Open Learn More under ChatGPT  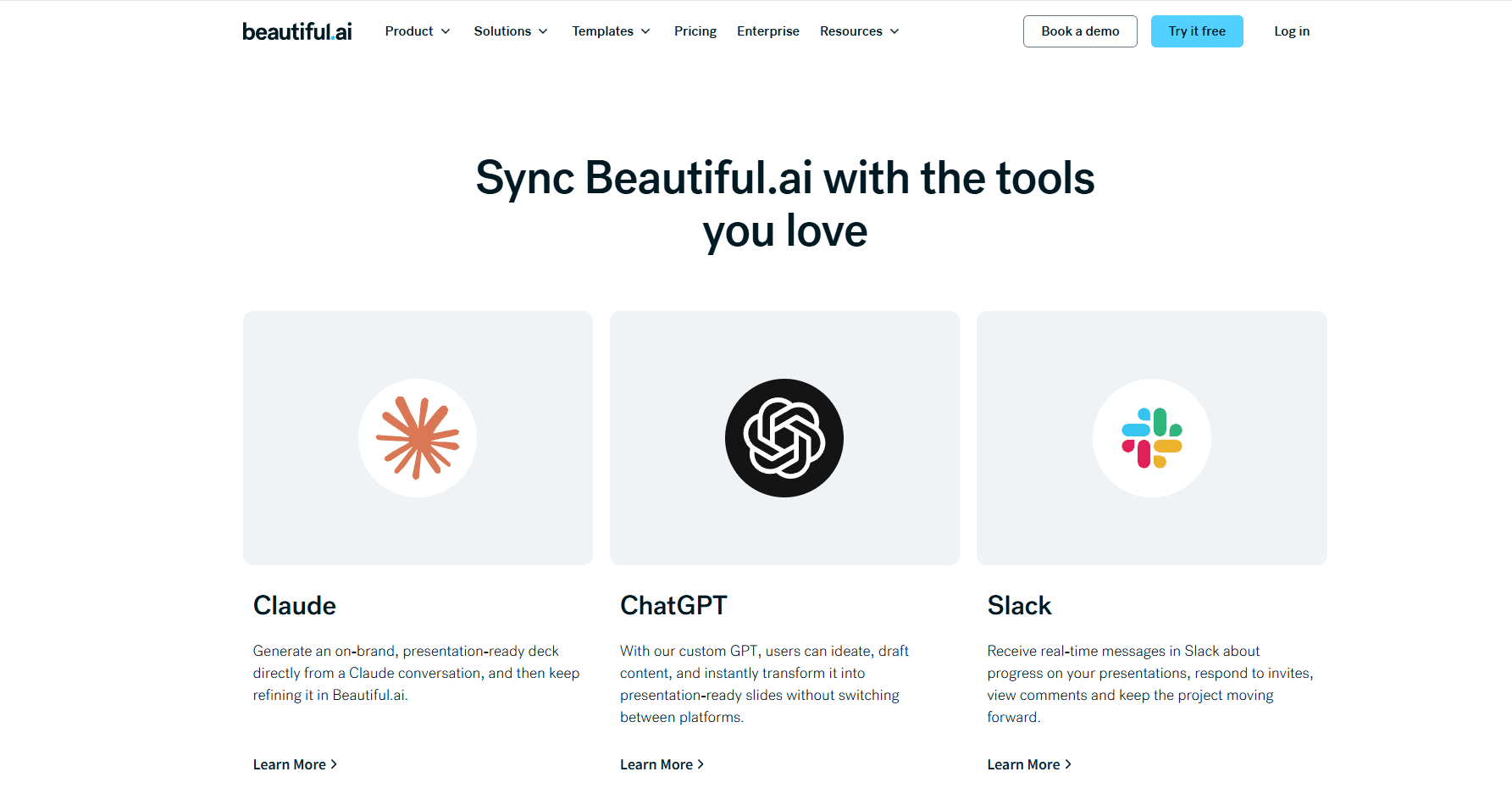coord(662,764)
